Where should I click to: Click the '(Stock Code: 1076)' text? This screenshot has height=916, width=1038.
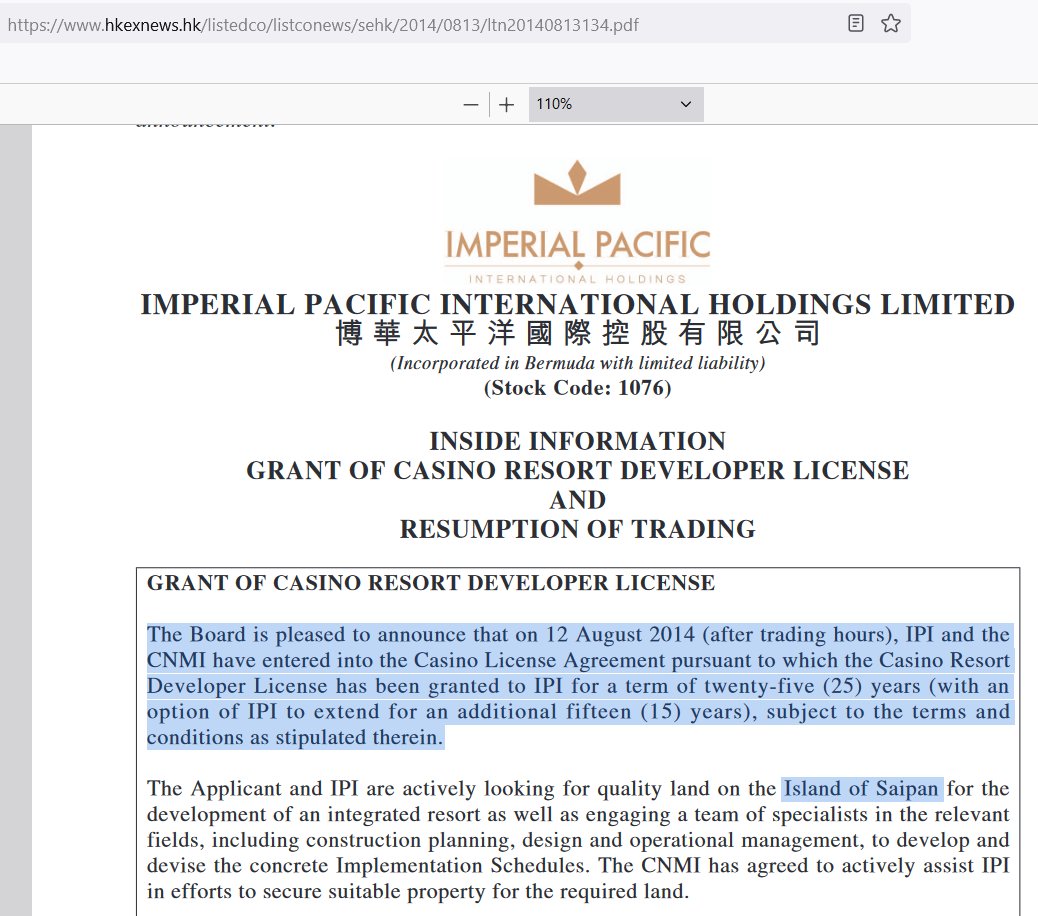[x=577, y=388]
